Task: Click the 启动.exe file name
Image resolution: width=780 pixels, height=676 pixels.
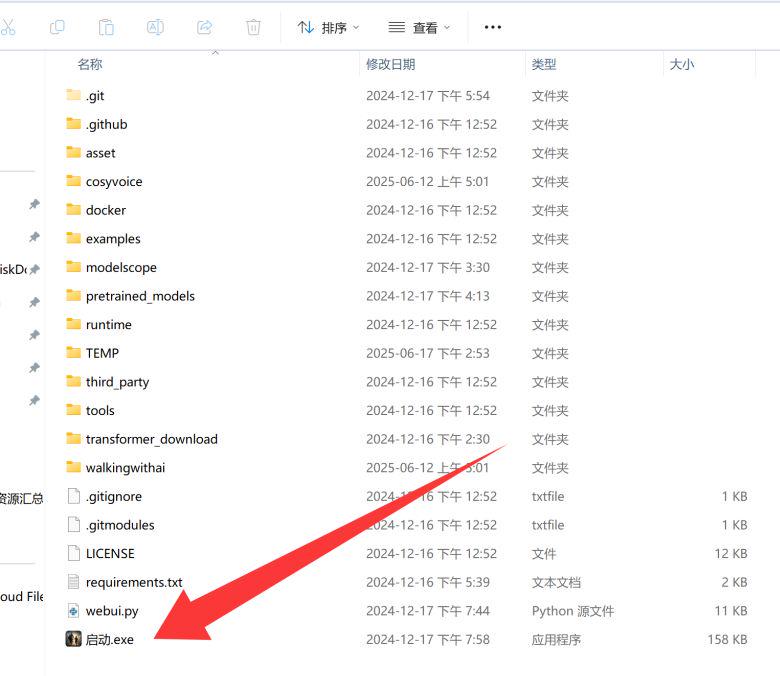Action: [x=109, y=639]
